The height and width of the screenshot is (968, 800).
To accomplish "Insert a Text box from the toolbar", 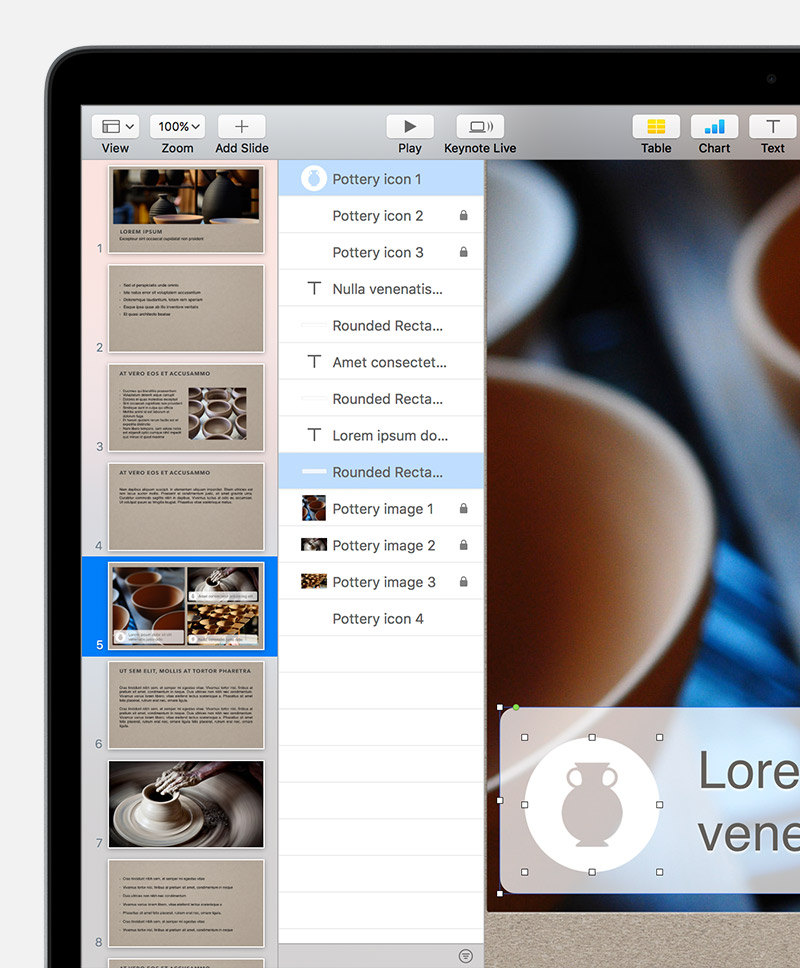I will 773,127.
